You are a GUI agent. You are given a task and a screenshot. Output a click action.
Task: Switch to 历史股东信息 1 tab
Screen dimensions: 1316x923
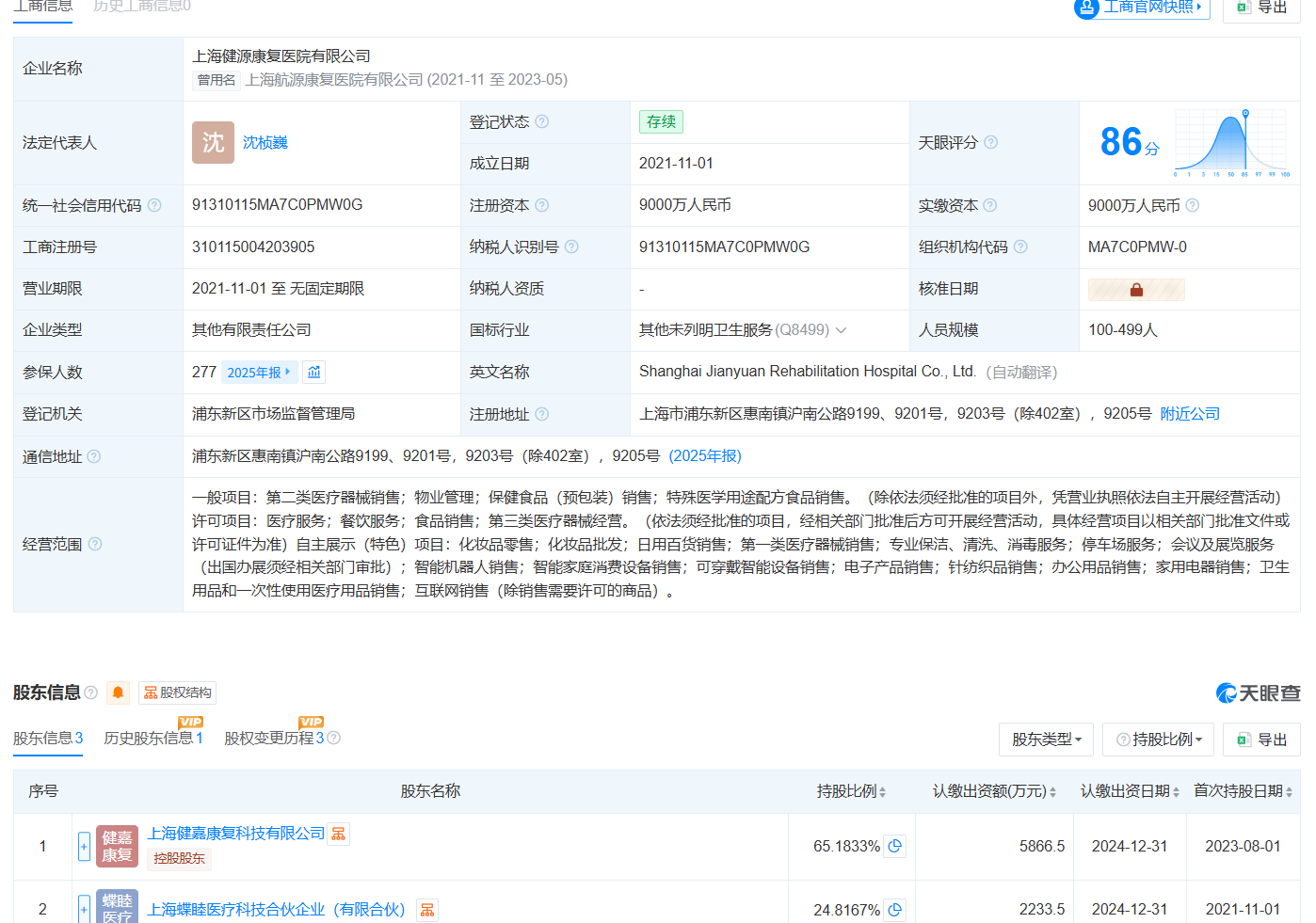coord(153,738)
